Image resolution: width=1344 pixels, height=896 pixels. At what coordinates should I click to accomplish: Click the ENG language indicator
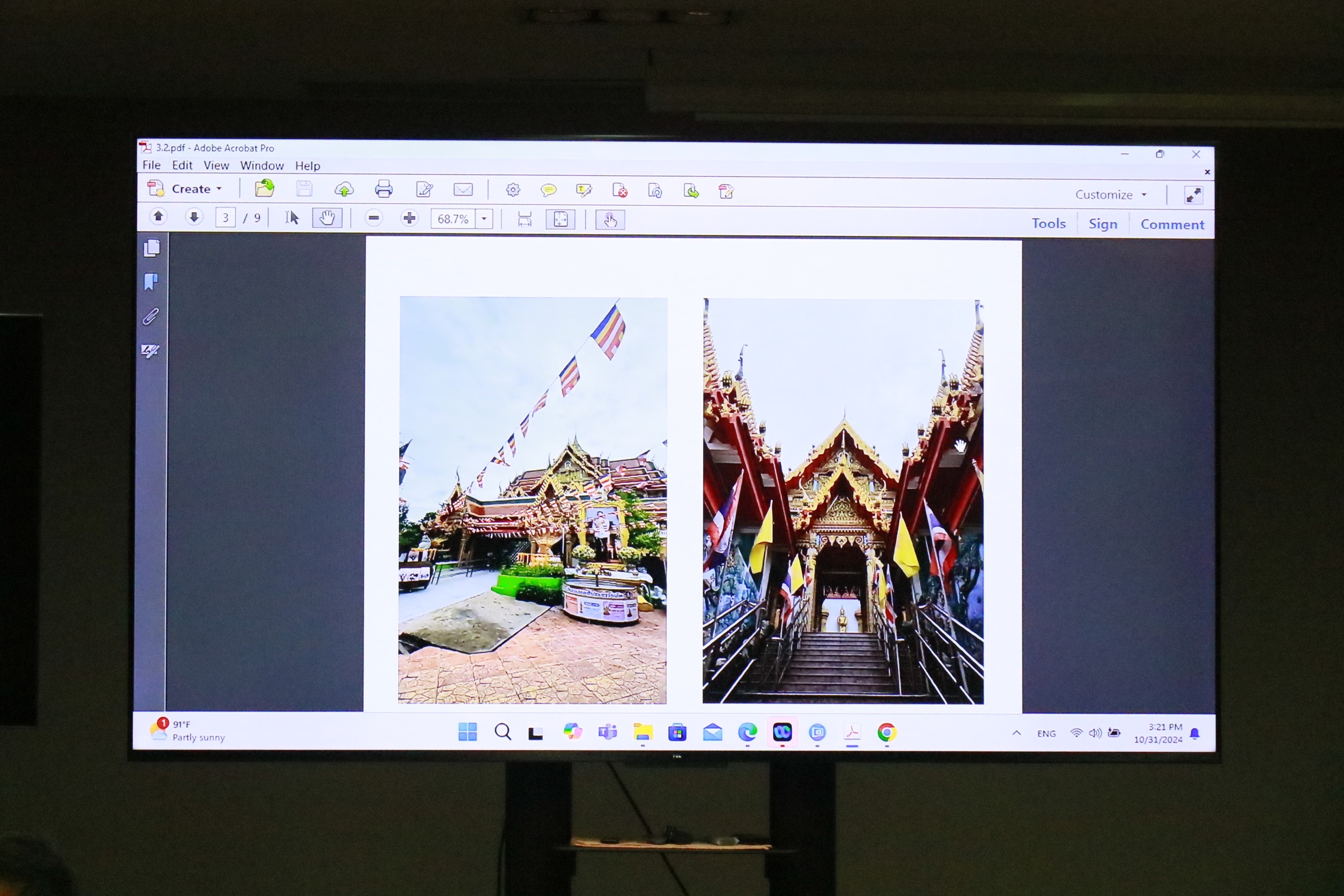(1046, 734)
